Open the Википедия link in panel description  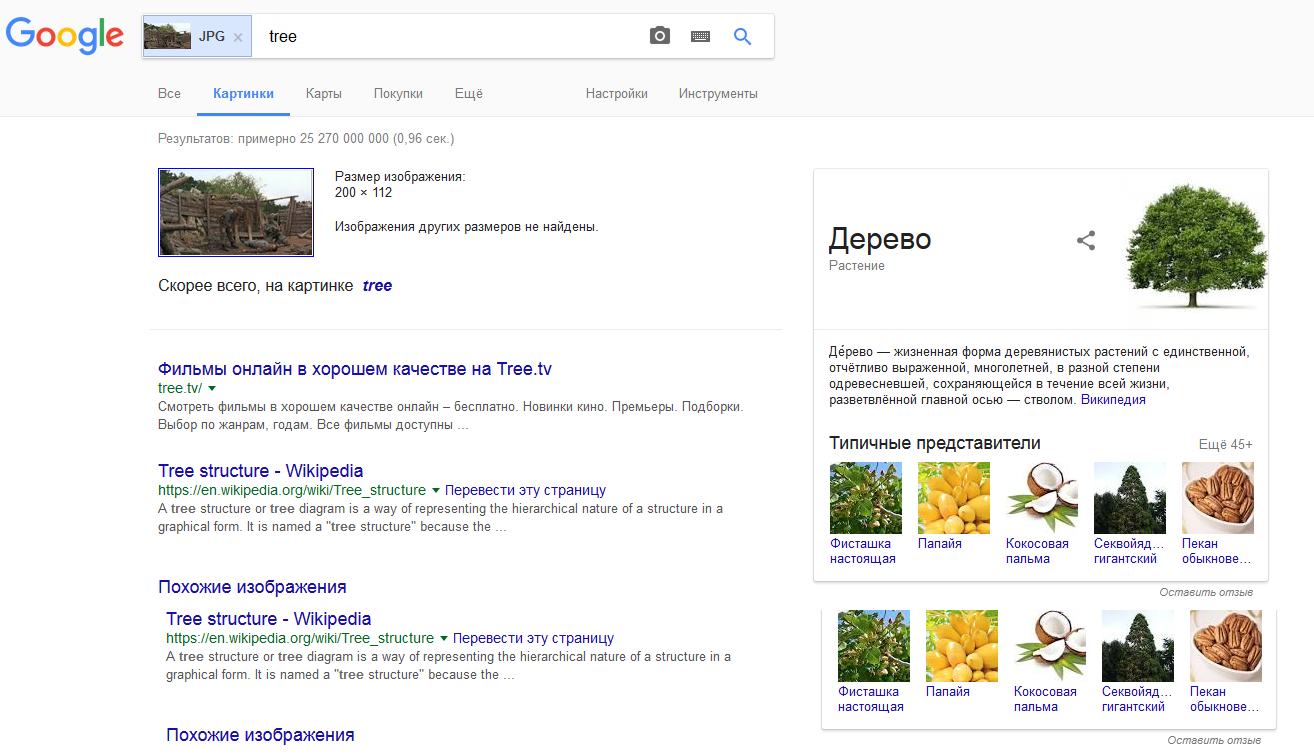point(1113,400)
